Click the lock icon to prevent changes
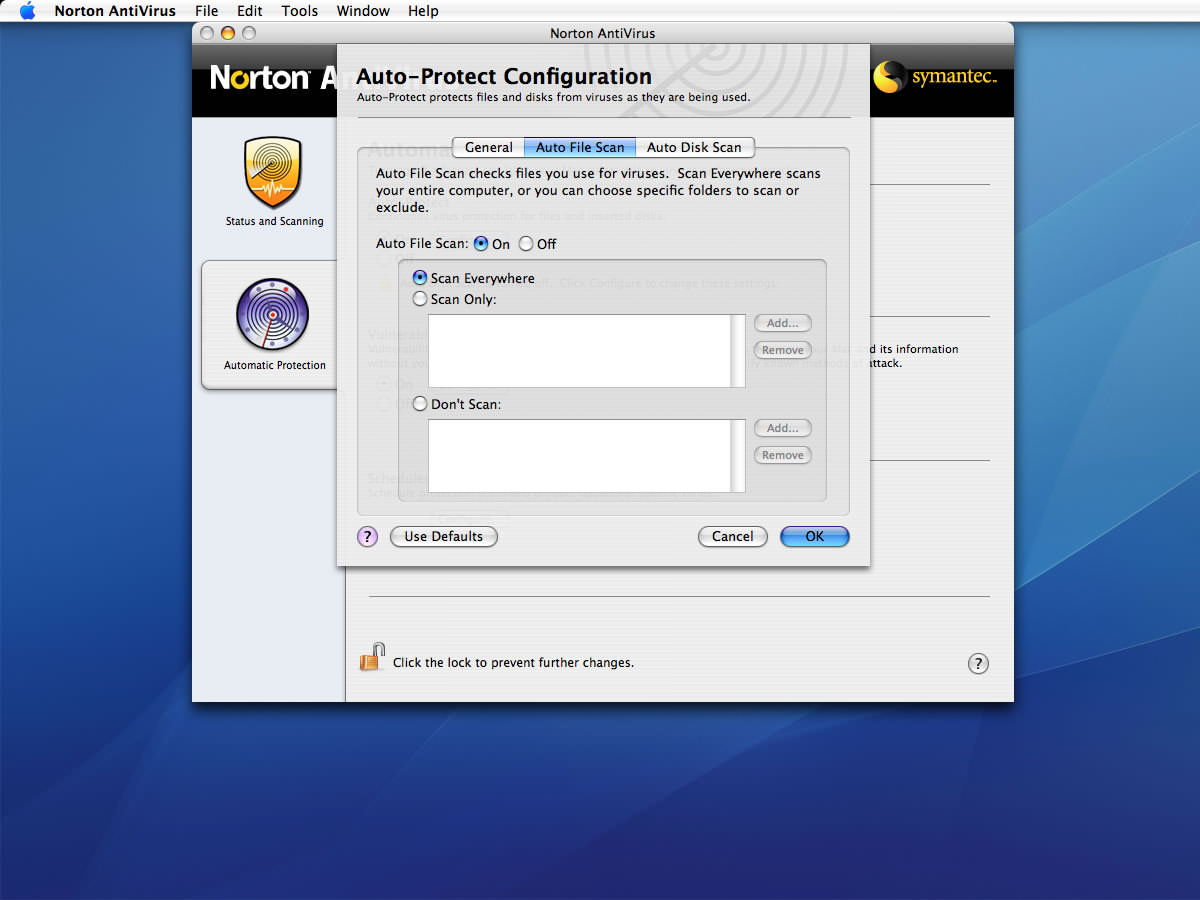The height and width of the screenshot is (900, 1200). (x=372, y=658)
